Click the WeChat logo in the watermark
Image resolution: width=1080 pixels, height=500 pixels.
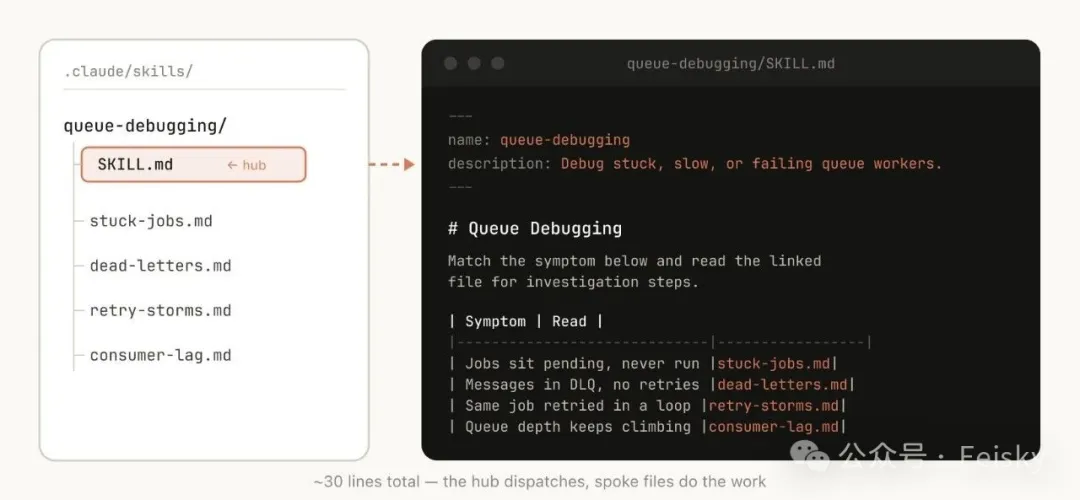(816, 457)
